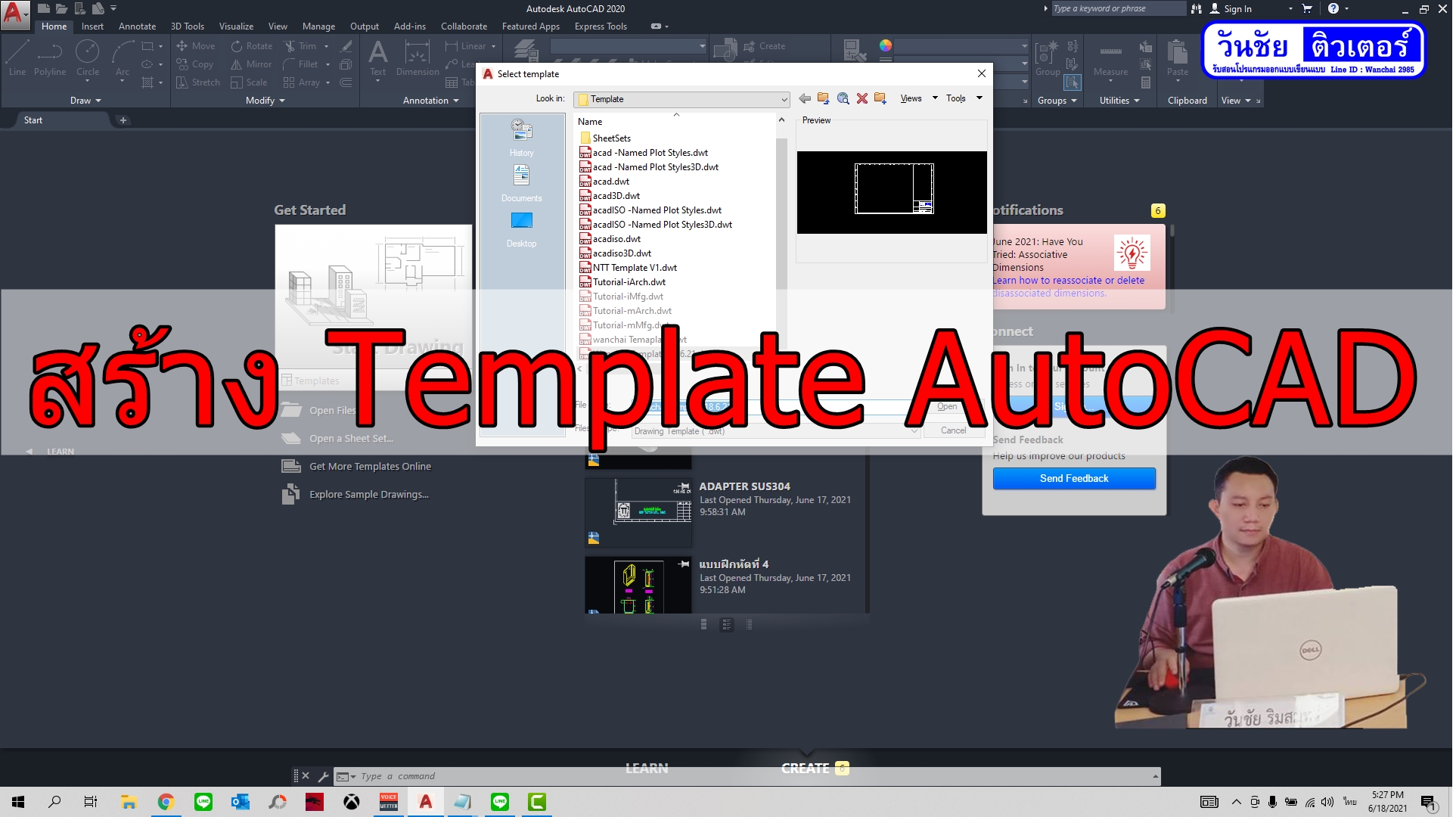1456x817 pixels.
Task: Select the Line tool in Draw panel
Action: point(17,57)
